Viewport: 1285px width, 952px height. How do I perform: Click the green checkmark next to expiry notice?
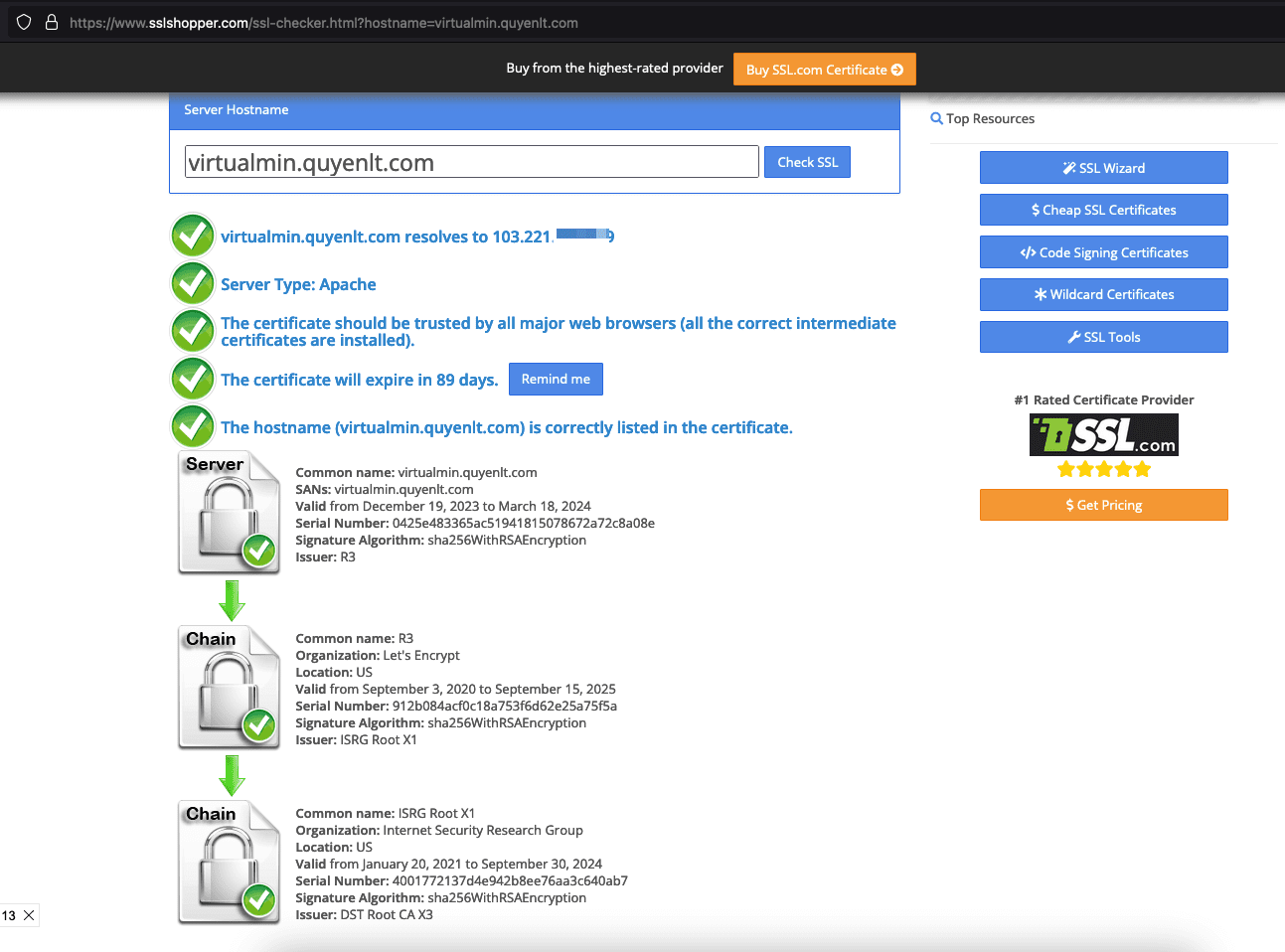[x=193, y=379]
